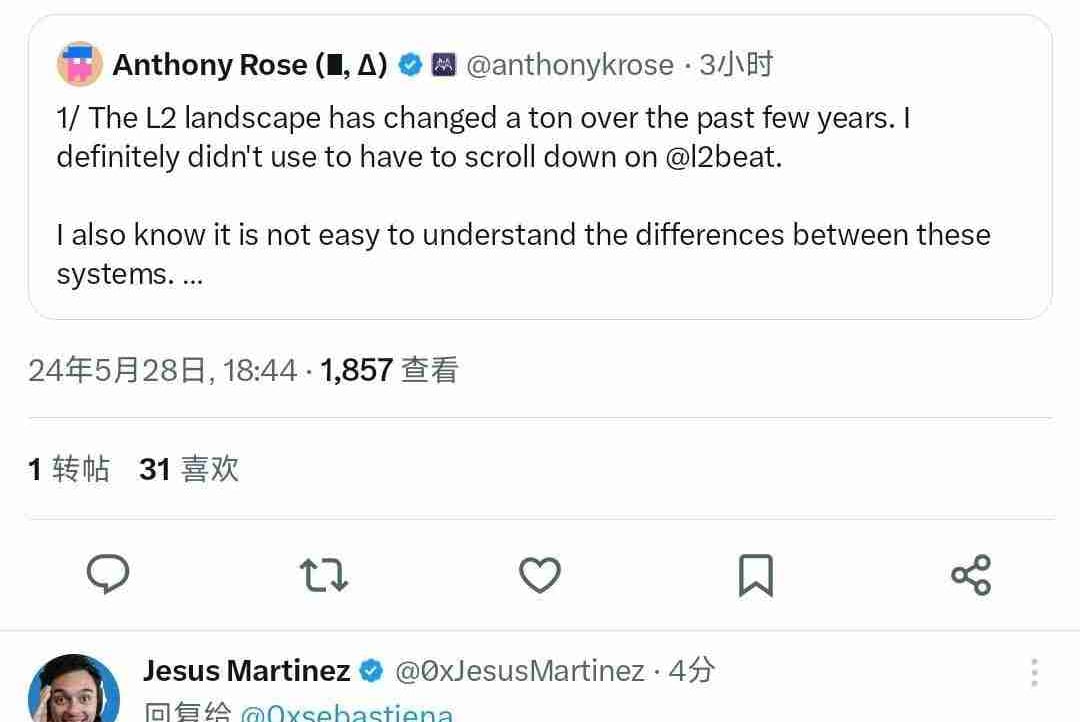Open more options on Jesus Martinez's reply
The width and height of the screenshot is (1080, 722).
(x=1034, y=672)
